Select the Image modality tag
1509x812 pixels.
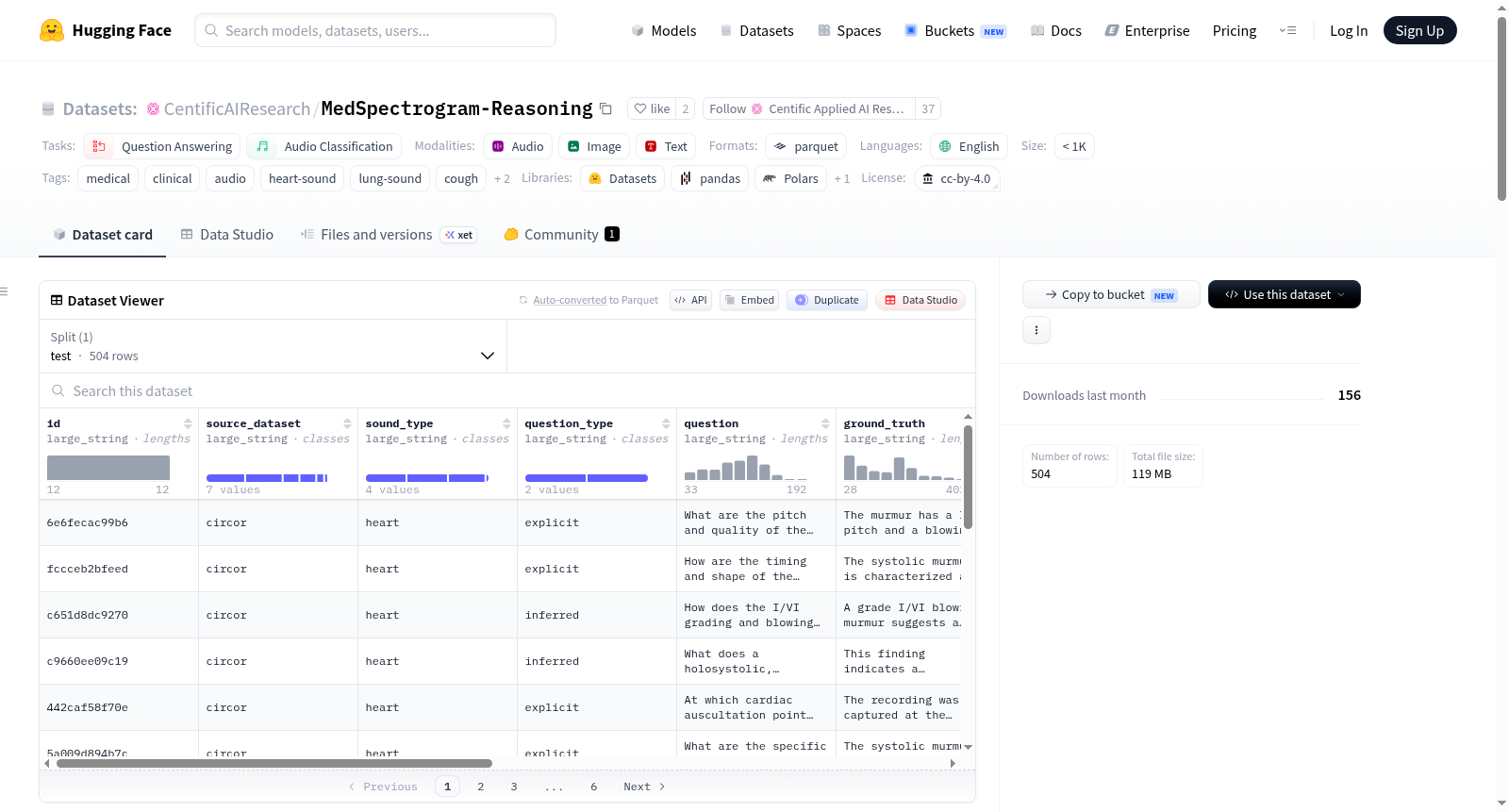point(594,146)
